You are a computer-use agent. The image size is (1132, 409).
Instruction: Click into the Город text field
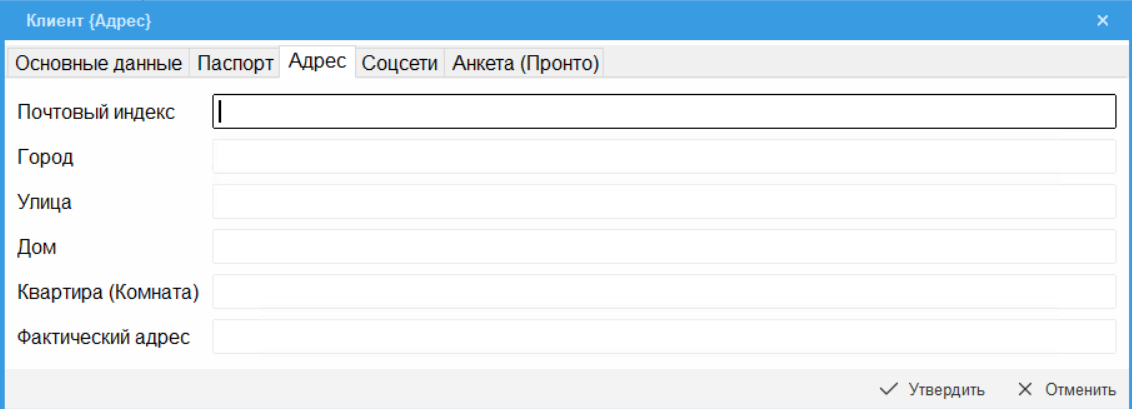[x=664, y=157]
